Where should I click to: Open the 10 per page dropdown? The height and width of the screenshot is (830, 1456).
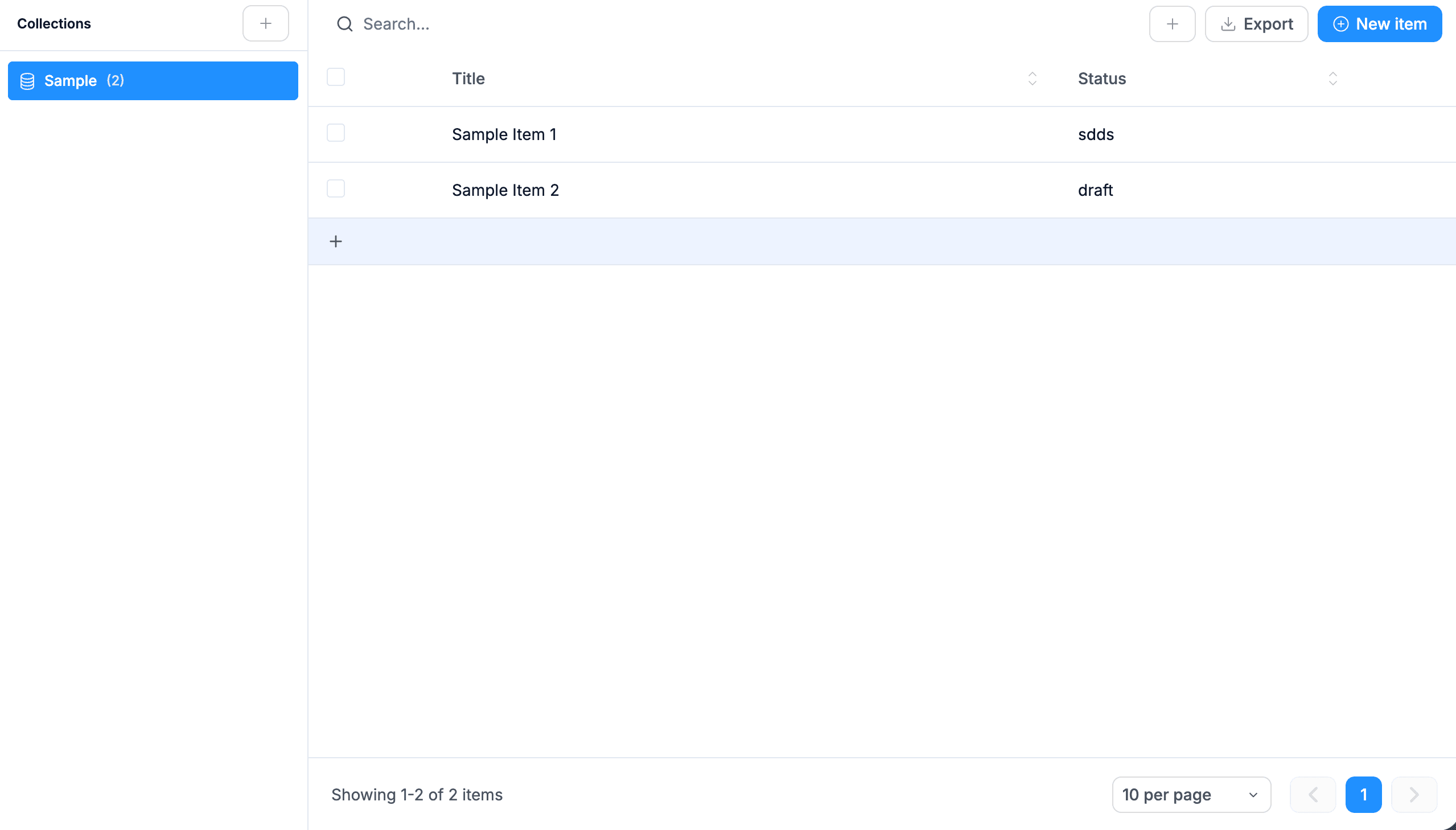1191,794
